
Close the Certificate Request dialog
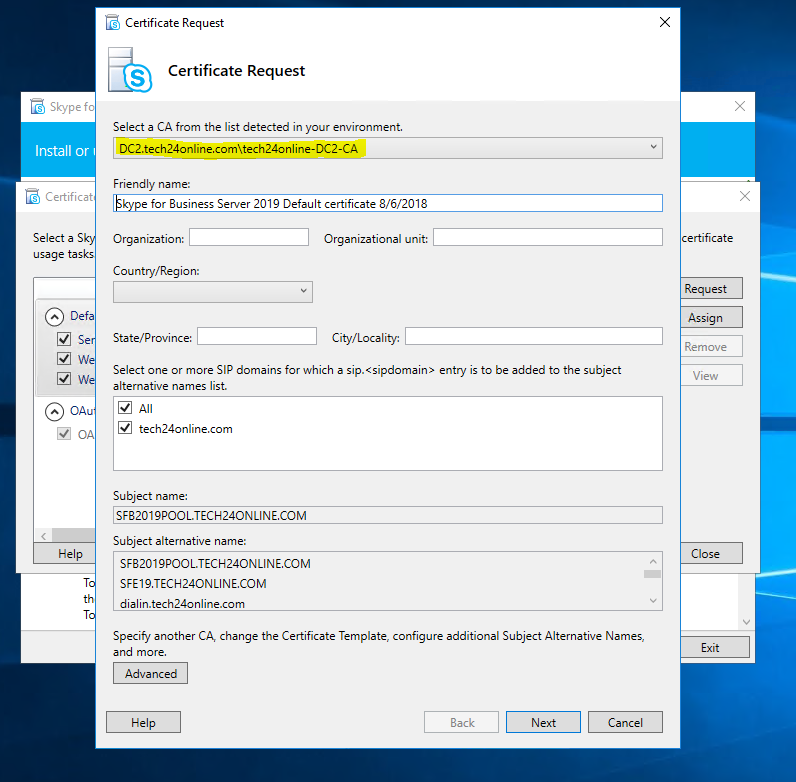click(664, 22)
